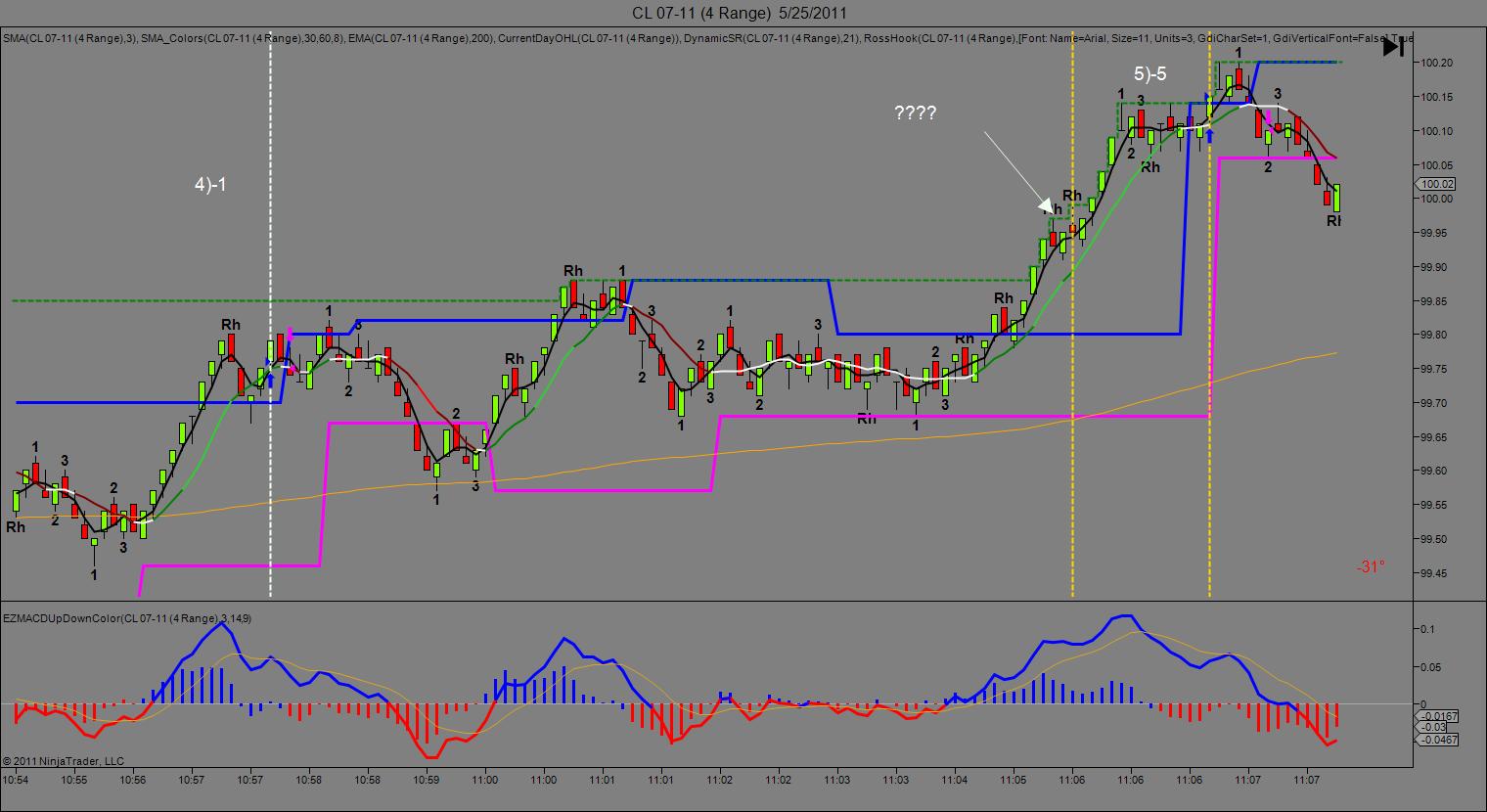Click the "© 2011 NinjaTrader, LLC" copyright text
The width and height of the screenshot is (1487, 812).
pyautogui.click(x=64, y=761)
